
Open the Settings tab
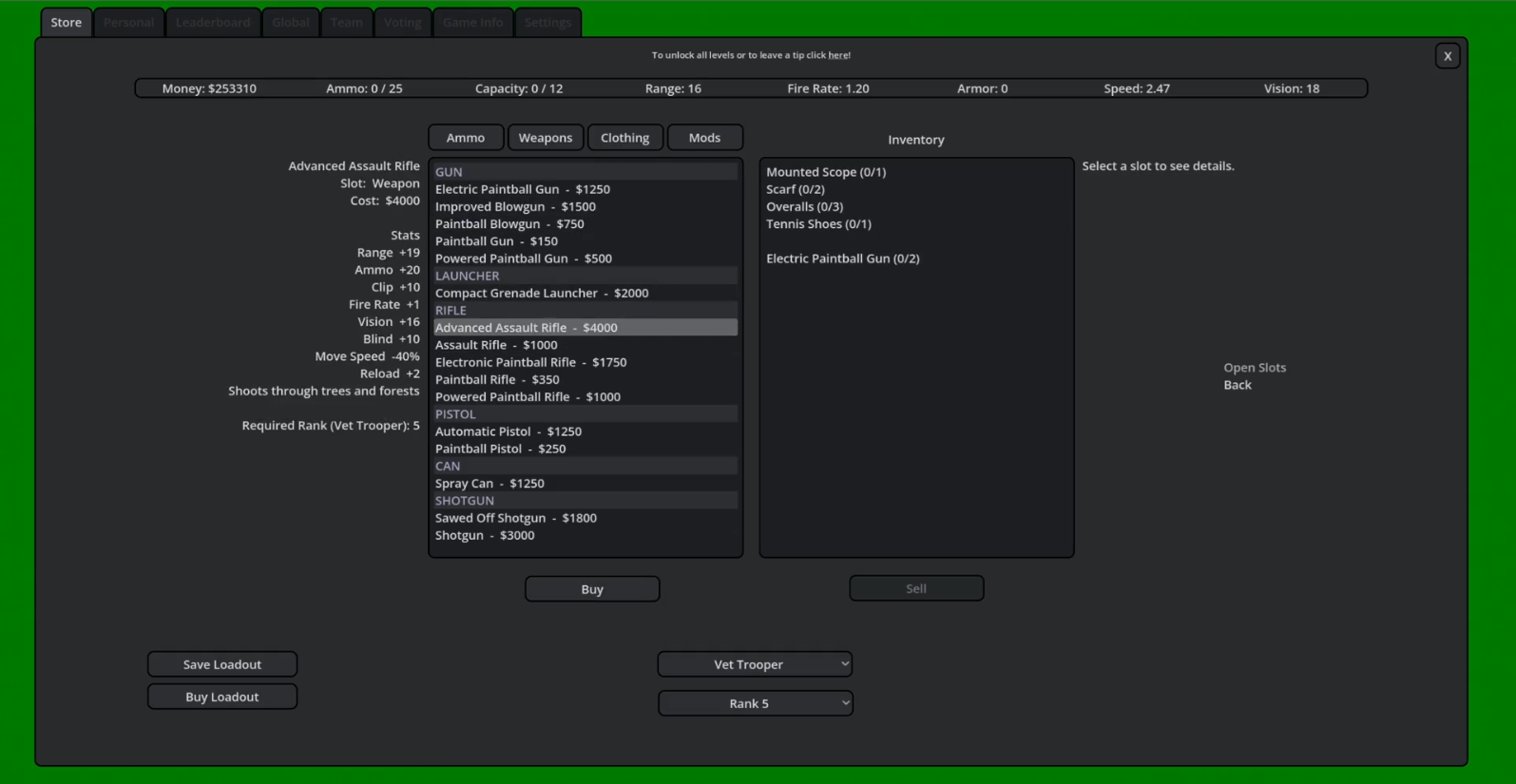pos(547,22)
